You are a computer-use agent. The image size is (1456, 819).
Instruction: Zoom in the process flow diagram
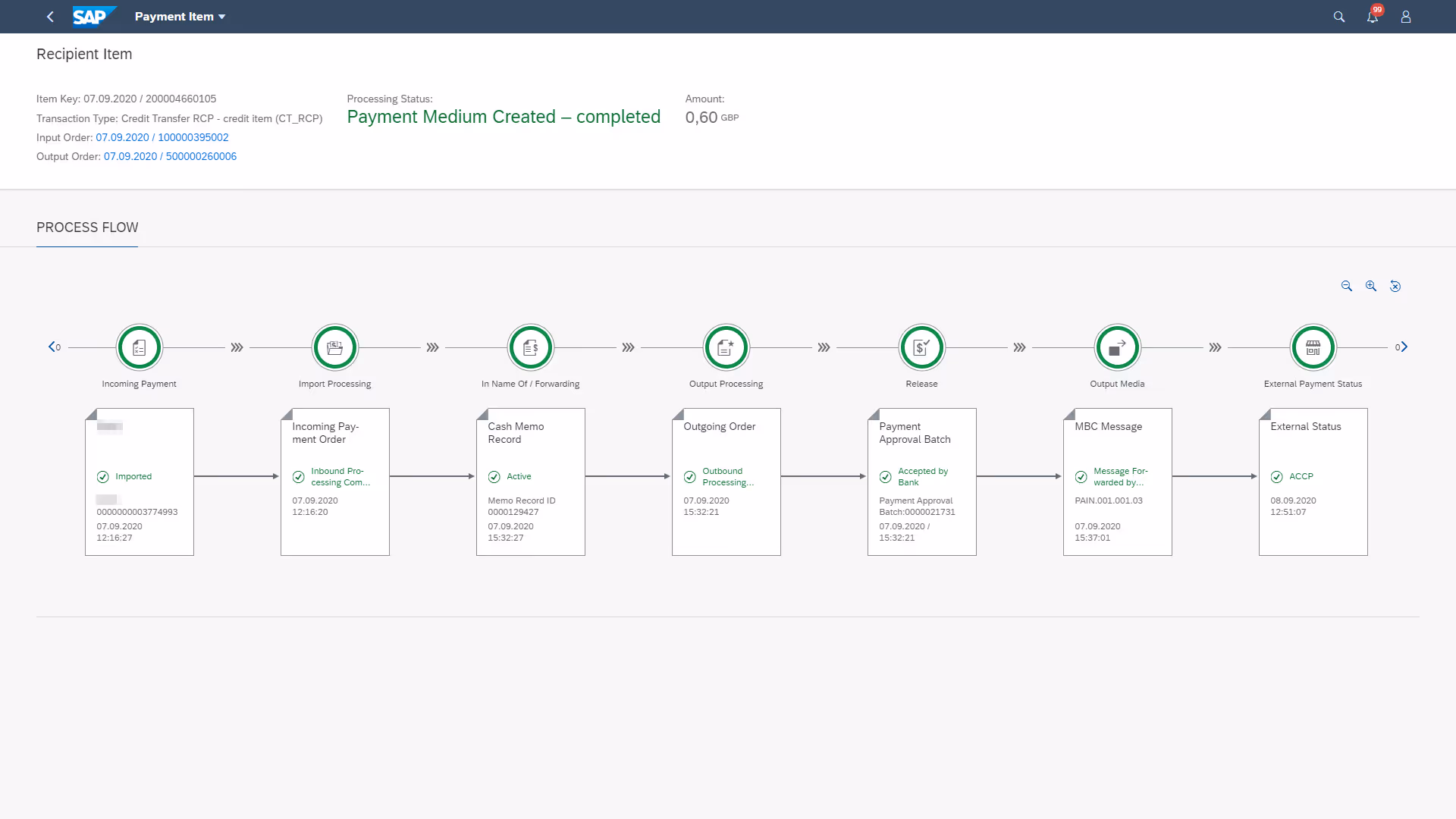click(1371, 286)
